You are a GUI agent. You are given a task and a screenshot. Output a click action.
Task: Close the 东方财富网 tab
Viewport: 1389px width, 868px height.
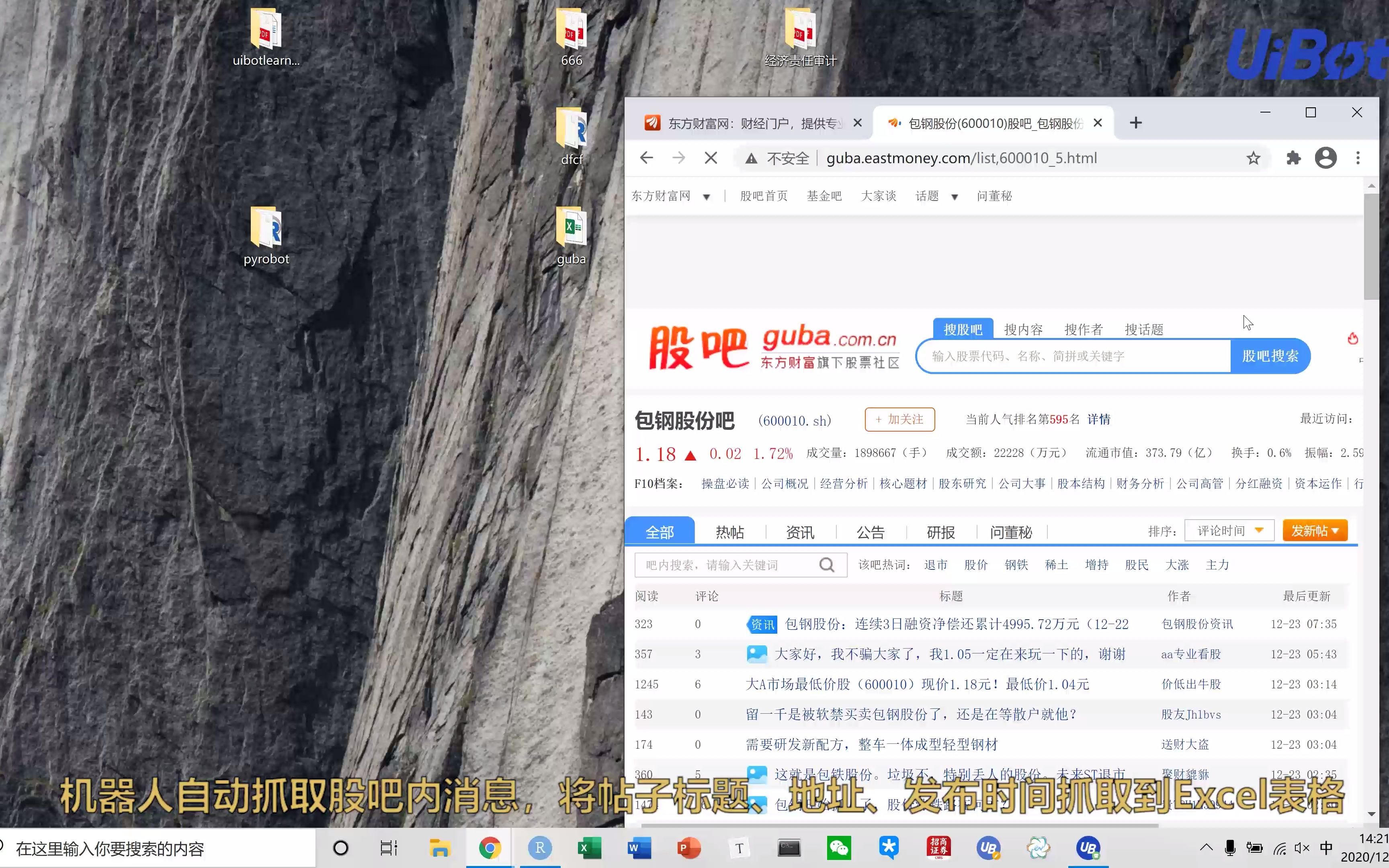[x=858, y=123]
